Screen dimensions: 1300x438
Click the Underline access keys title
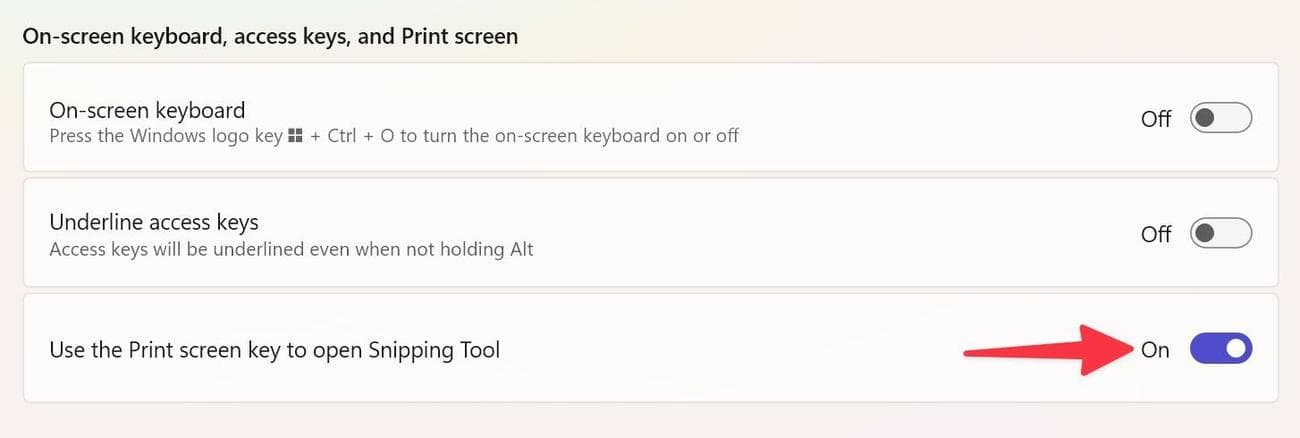(154, 223)
